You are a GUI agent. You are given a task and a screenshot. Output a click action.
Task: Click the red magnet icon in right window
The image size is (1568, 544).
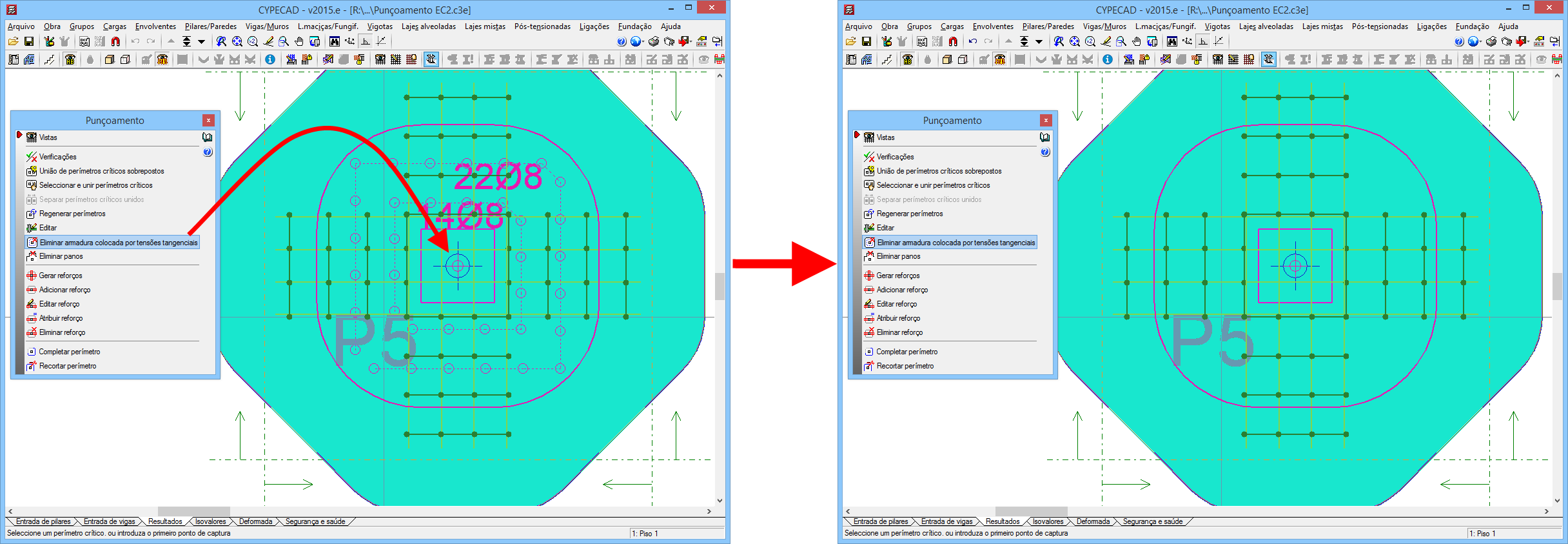[x=953, y=41]
